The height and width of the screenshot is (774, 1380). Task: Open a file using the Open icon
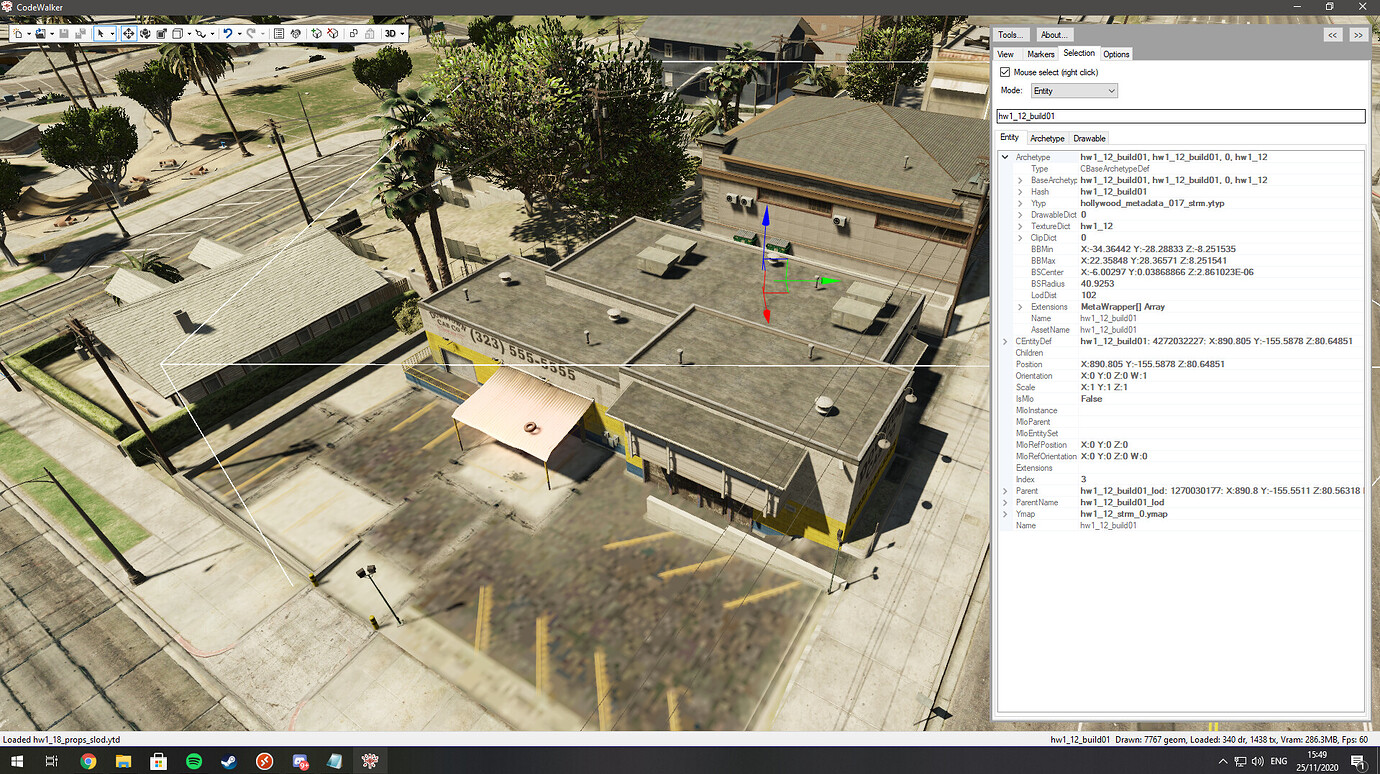40,33
